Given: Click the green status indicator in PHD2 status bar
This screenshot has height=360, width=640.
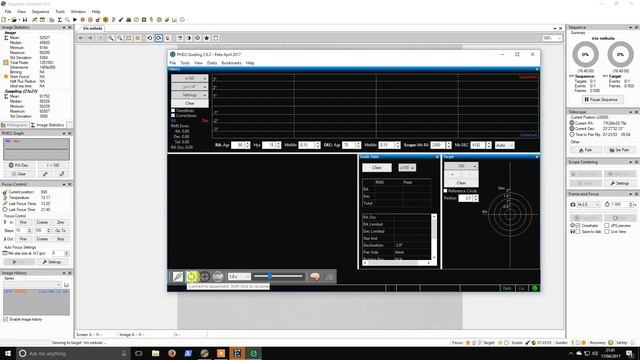Looking at the screenshot, I should [535, 288].
